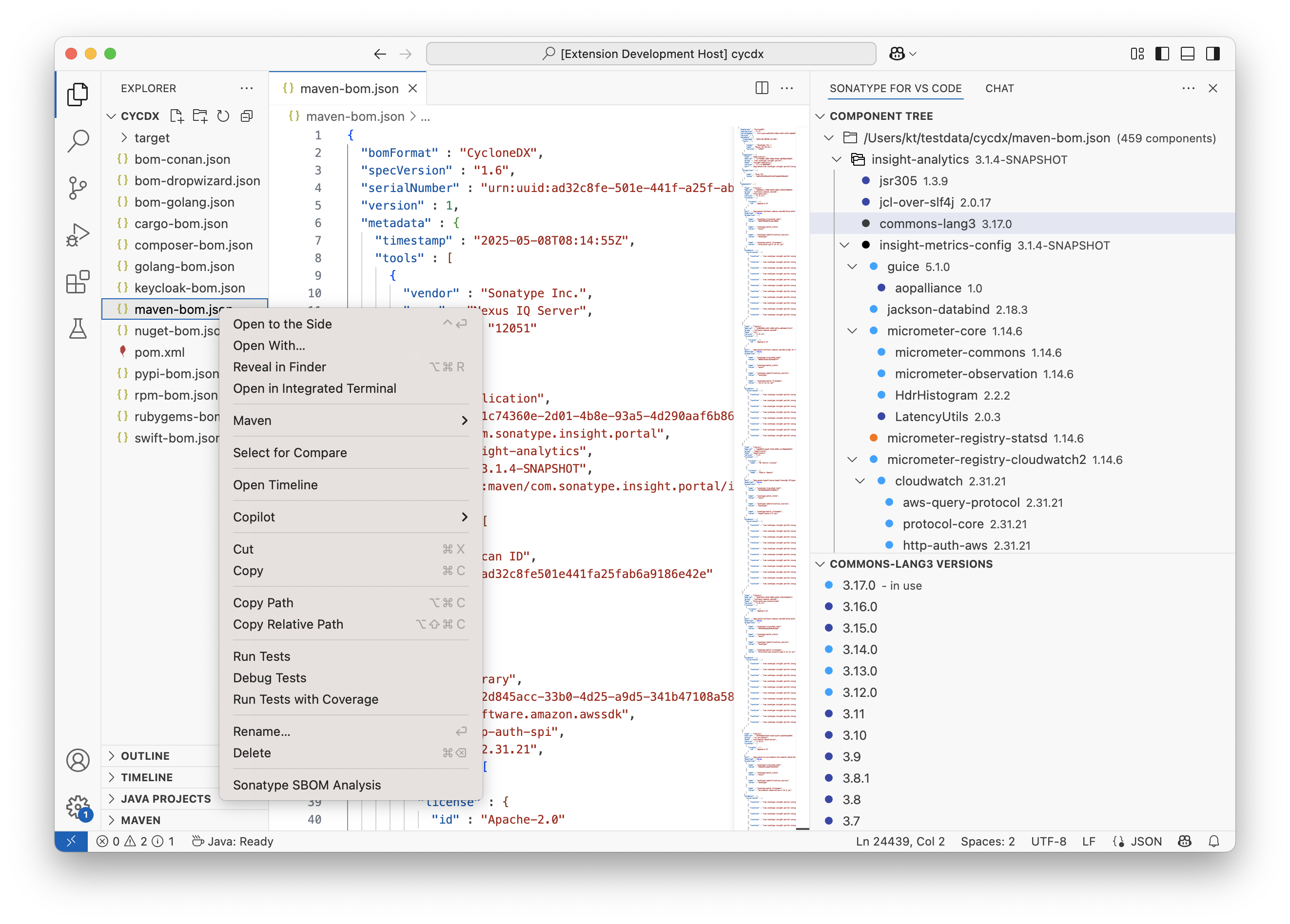Go back in navigation history
This screenshot has height=924, width=1290.
(380, 54)
